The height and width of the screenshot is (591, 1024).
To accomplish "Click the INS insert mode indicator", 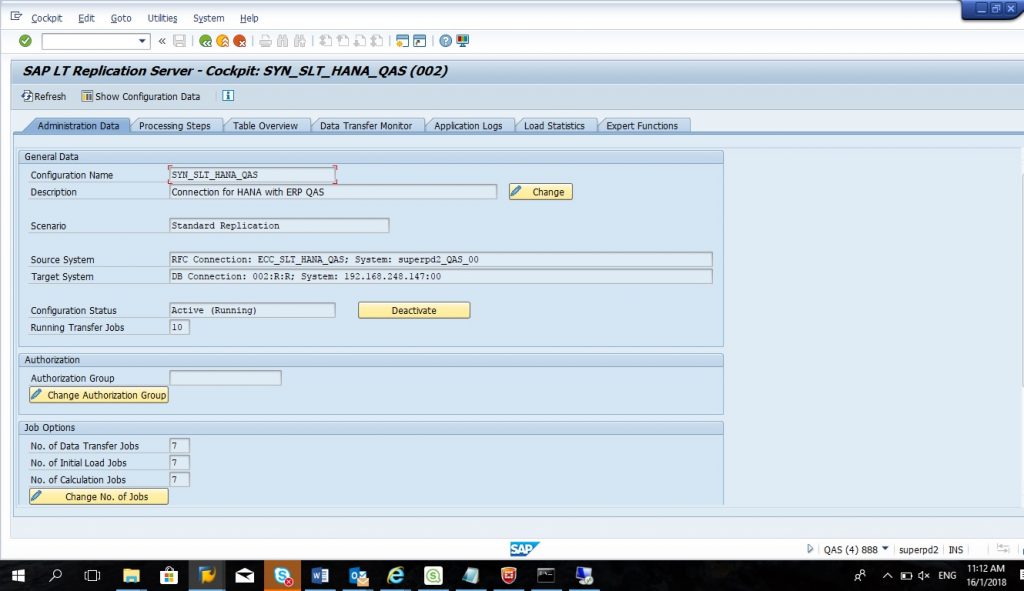I will tap(955, 550).
